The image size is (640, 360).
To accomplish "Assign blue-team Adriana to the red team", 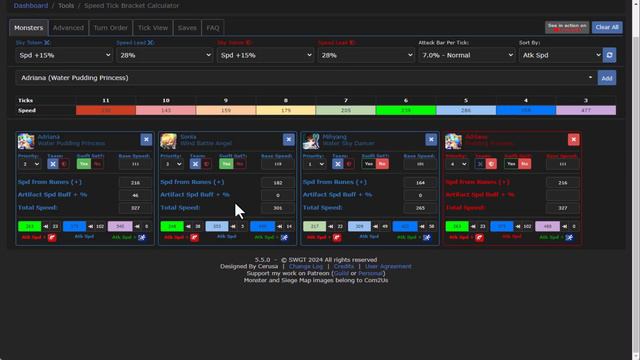I will click(x=64, y=164).
